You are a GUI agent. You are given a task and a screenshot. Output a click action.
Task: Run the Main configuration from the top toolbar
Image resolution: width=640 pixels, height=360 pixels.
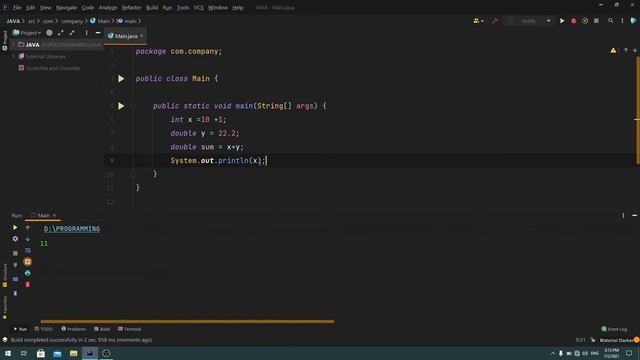click(562, 21)
